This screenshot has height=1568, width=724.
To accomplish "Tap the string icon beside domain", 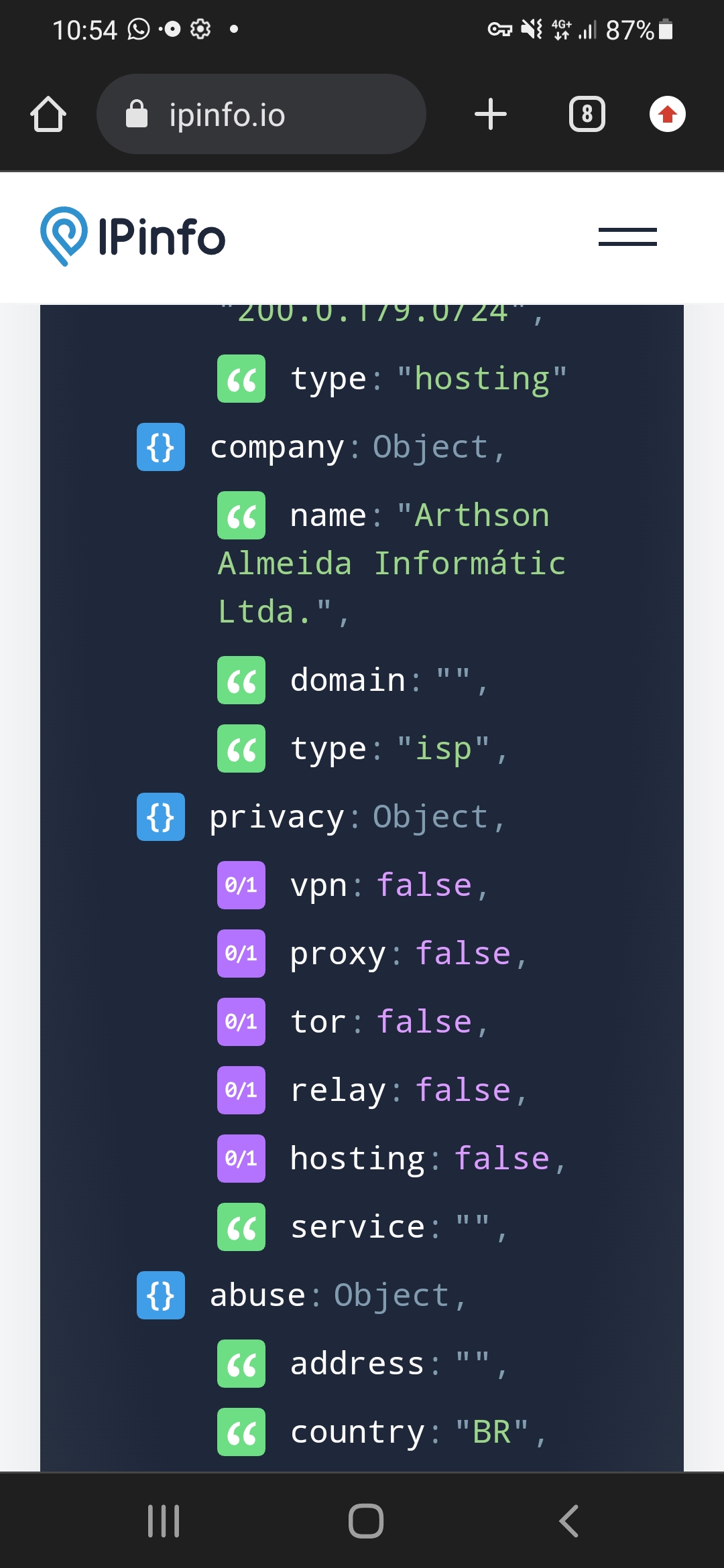I will (241, 680).
